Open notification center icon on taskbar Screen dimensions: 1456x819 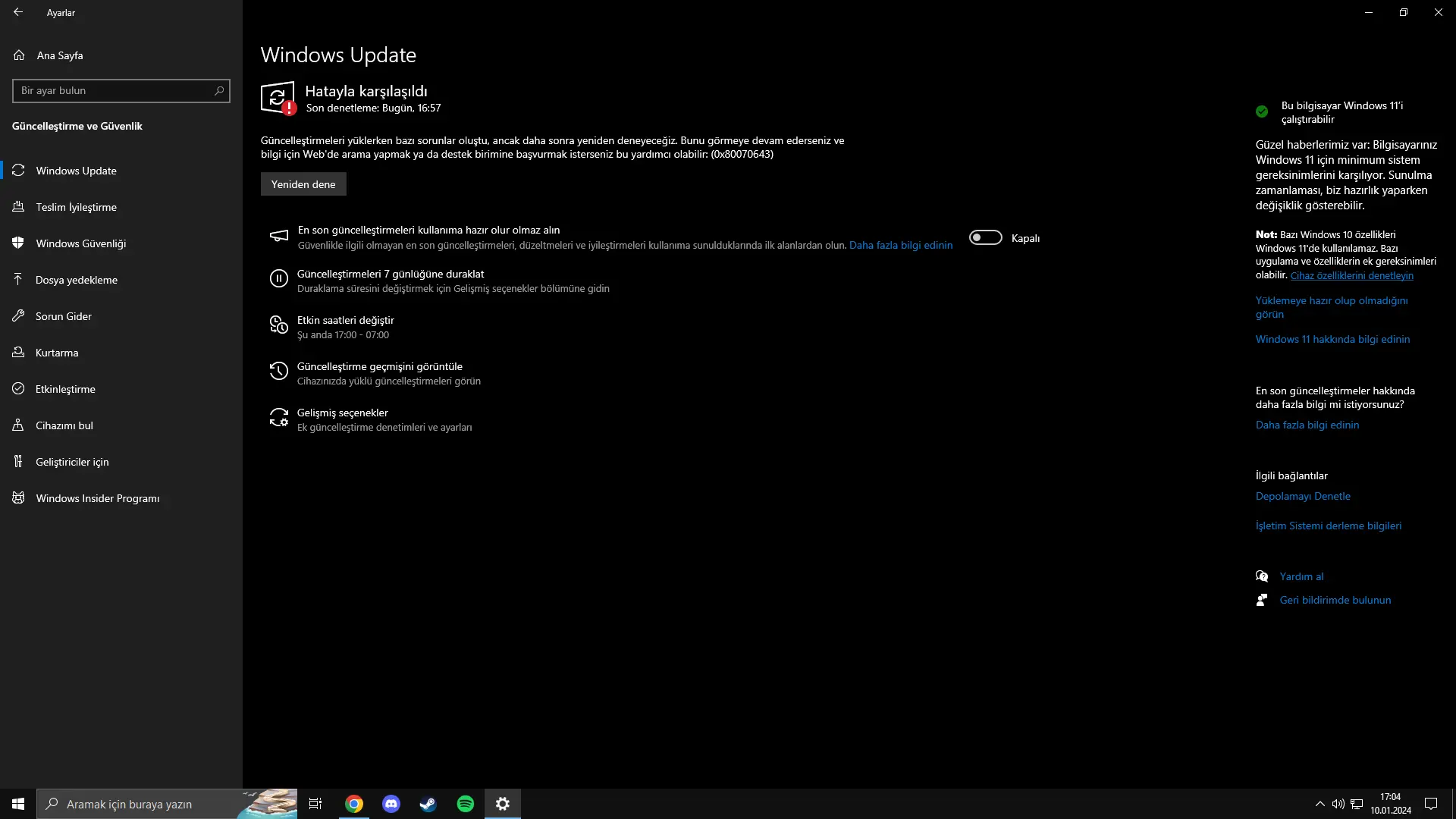click(1431, 804)
